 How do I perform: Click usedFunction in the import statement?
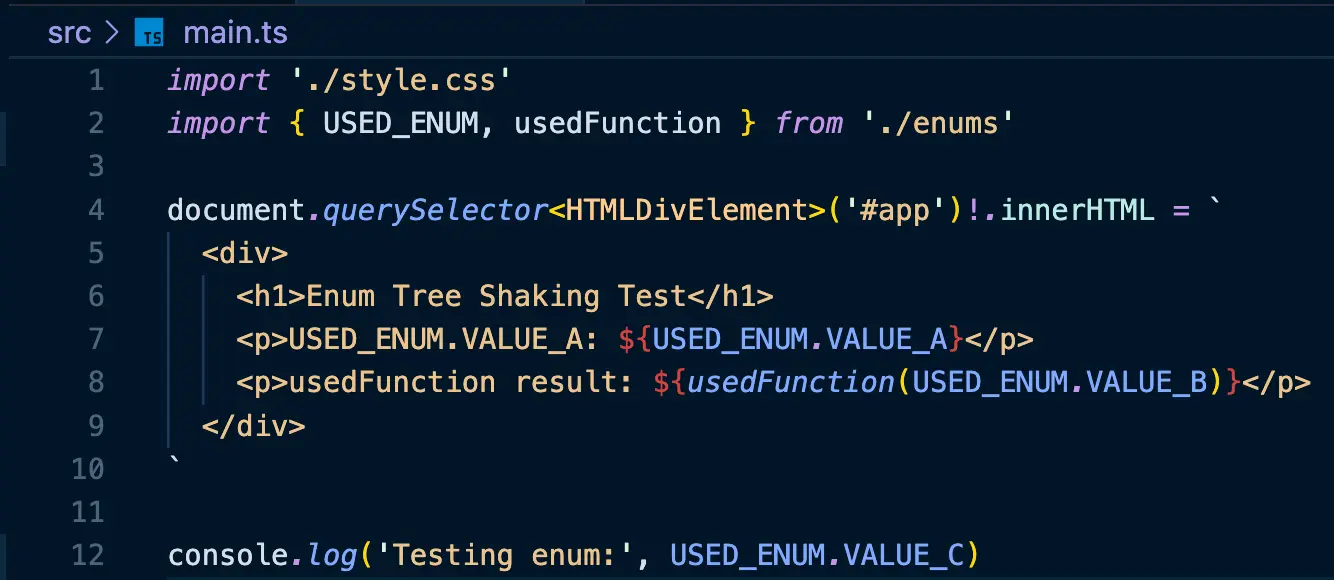(617, 123)
